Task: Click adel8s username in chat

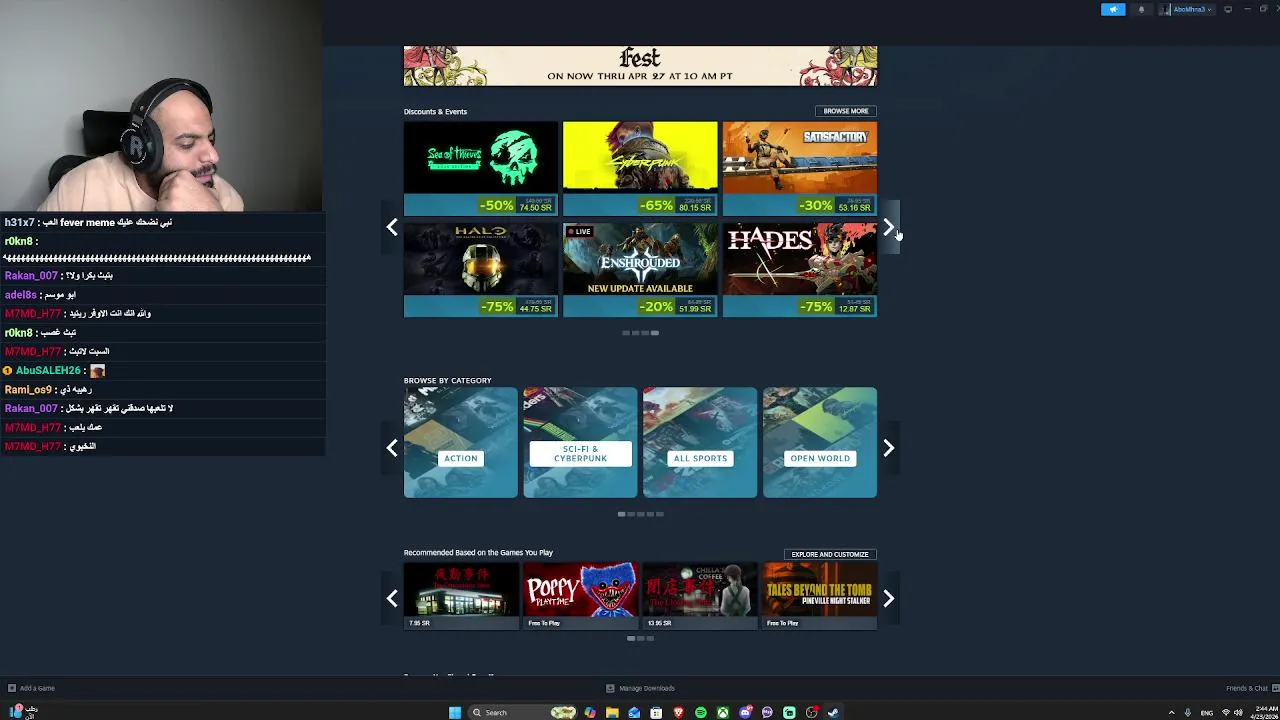Action: click(20, 295)
